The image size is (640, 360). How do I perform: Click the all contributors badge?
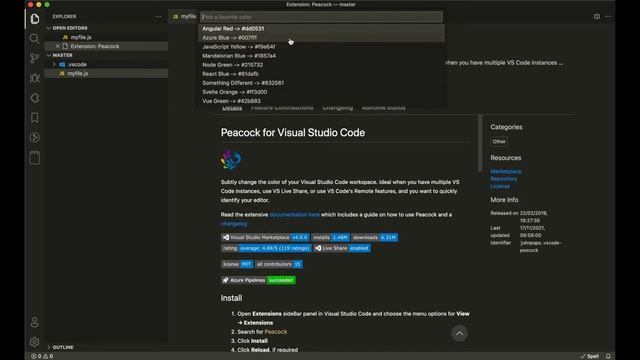click(278, 264)
